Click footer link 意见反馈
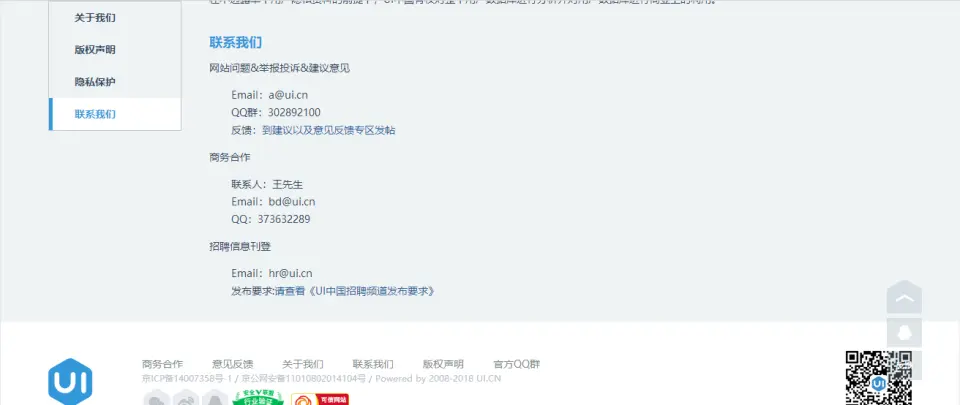 pyautogui.click(x=233, y=364)
